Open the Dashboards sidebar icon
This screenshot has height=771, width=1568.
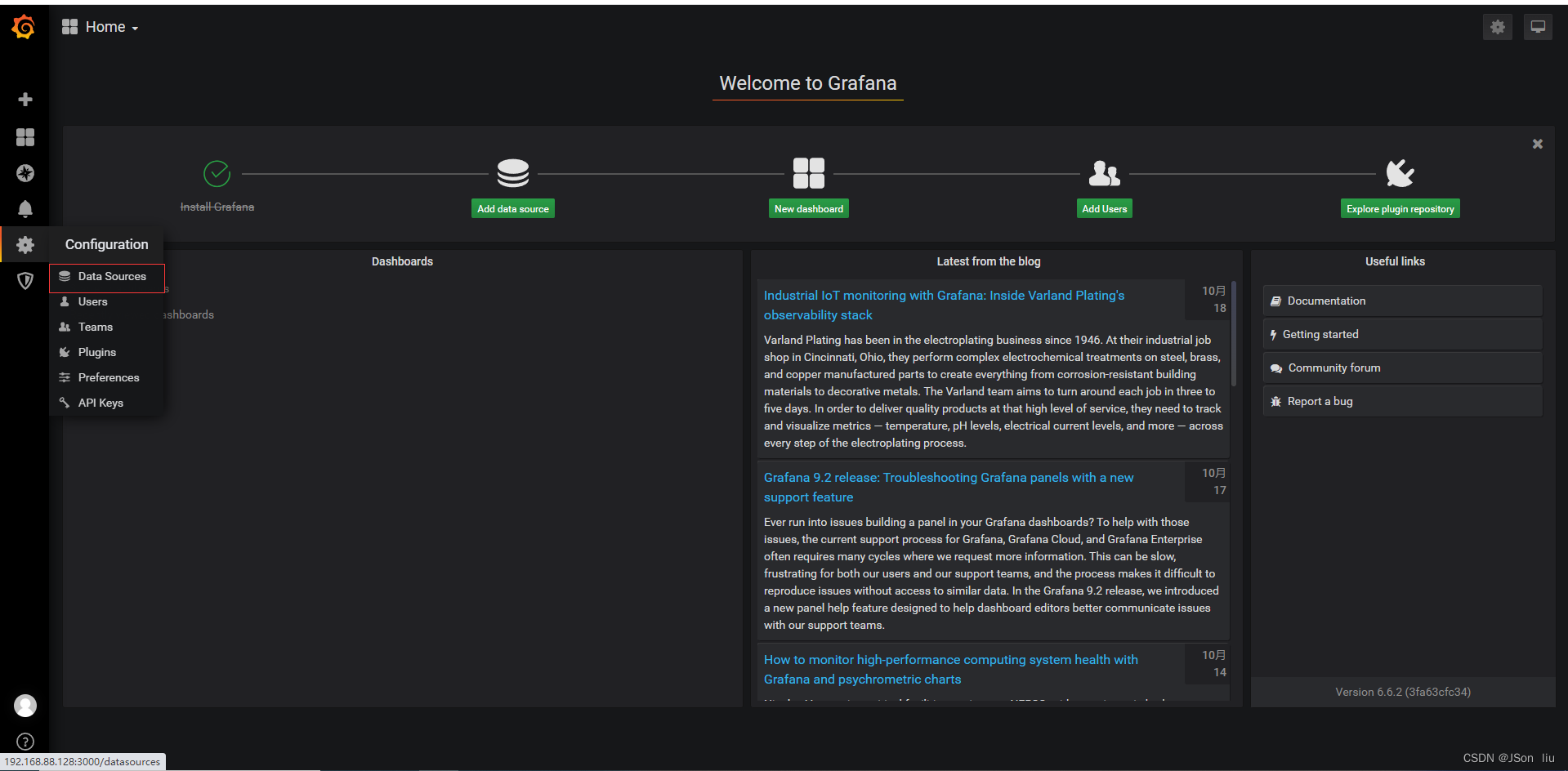click(x=25, y=136)
